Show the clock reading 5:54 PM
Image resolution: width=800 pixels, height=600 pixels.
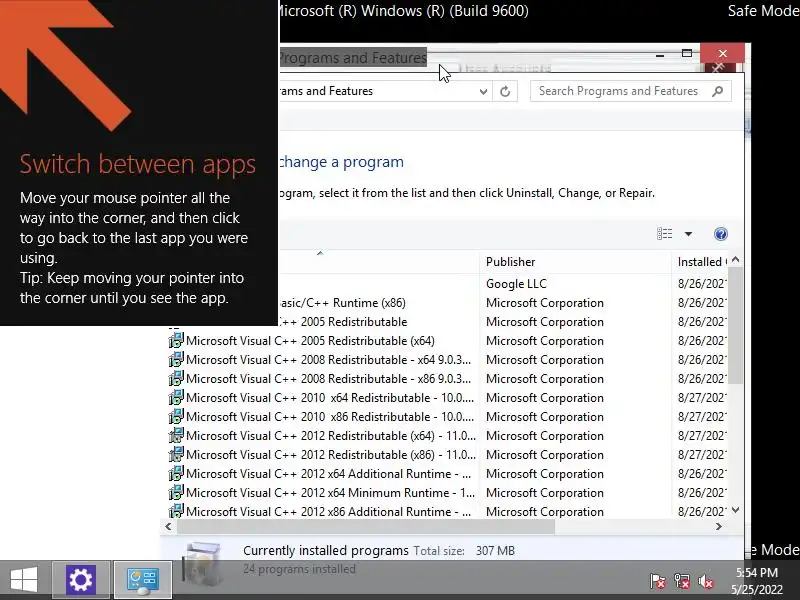tap(757, 572)
